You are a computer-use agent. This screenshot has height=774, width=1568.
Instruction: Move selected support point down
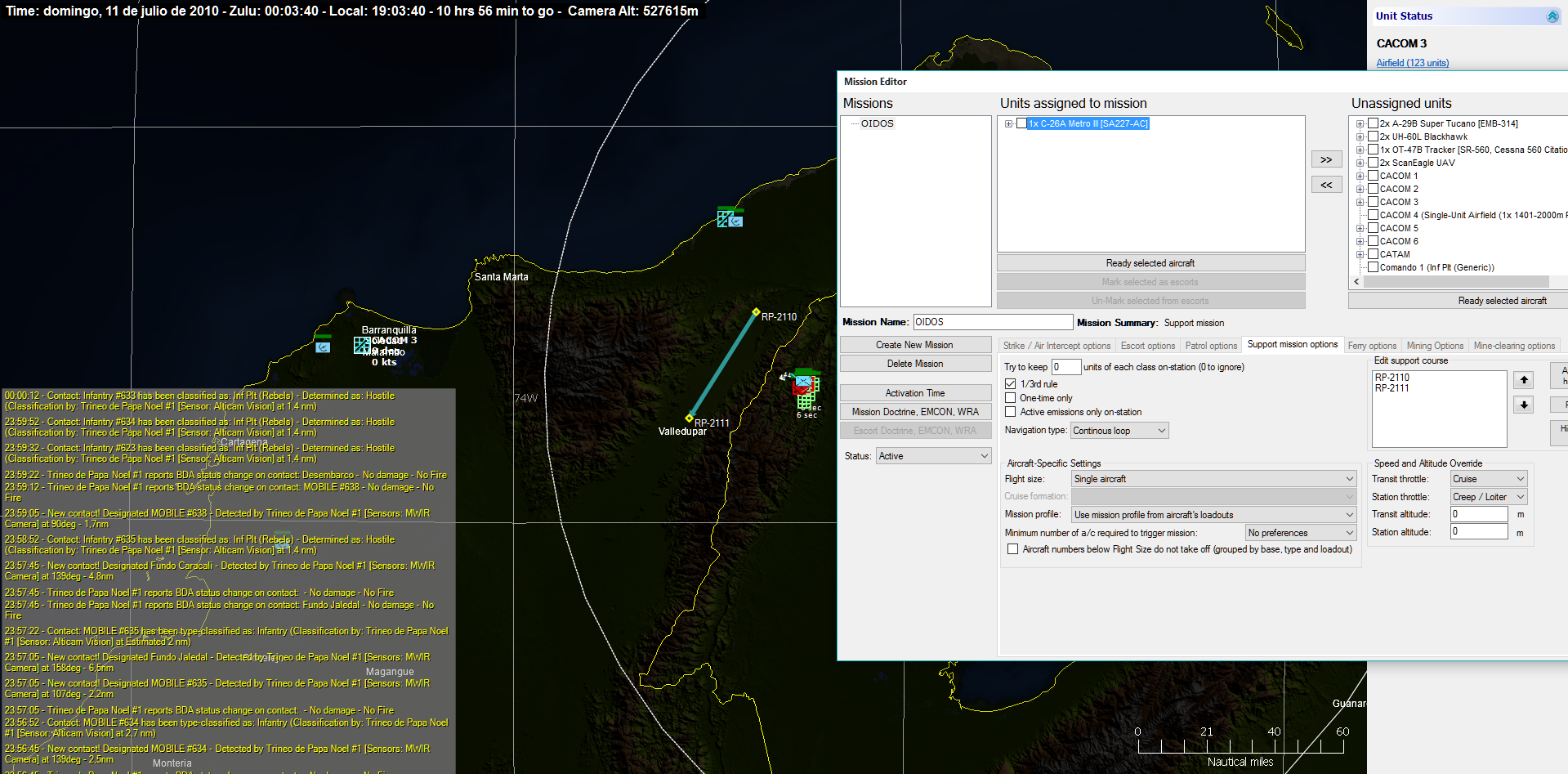[x=1524, y=405]
